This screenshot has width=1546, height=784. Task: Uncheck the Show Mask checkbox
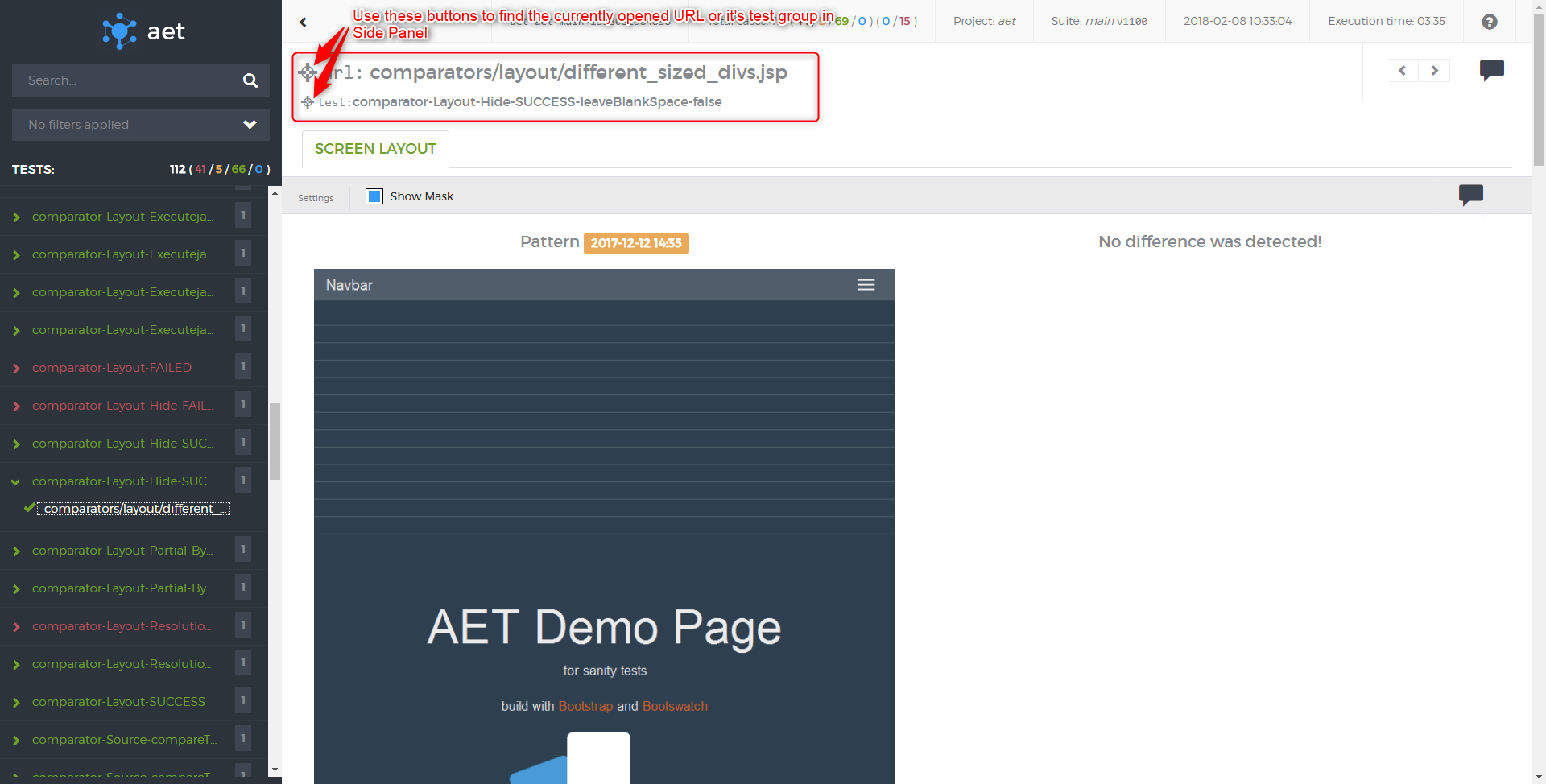pyautogui.click(x=374, y=196)
